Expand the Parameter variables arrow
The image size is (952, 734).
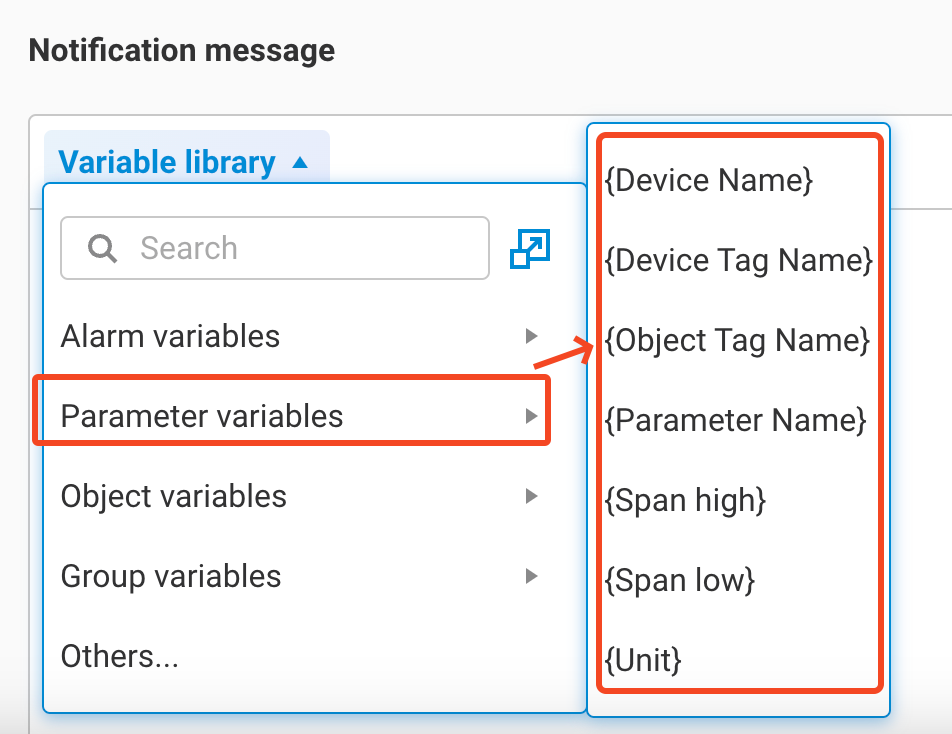click(x=532, y=416)
